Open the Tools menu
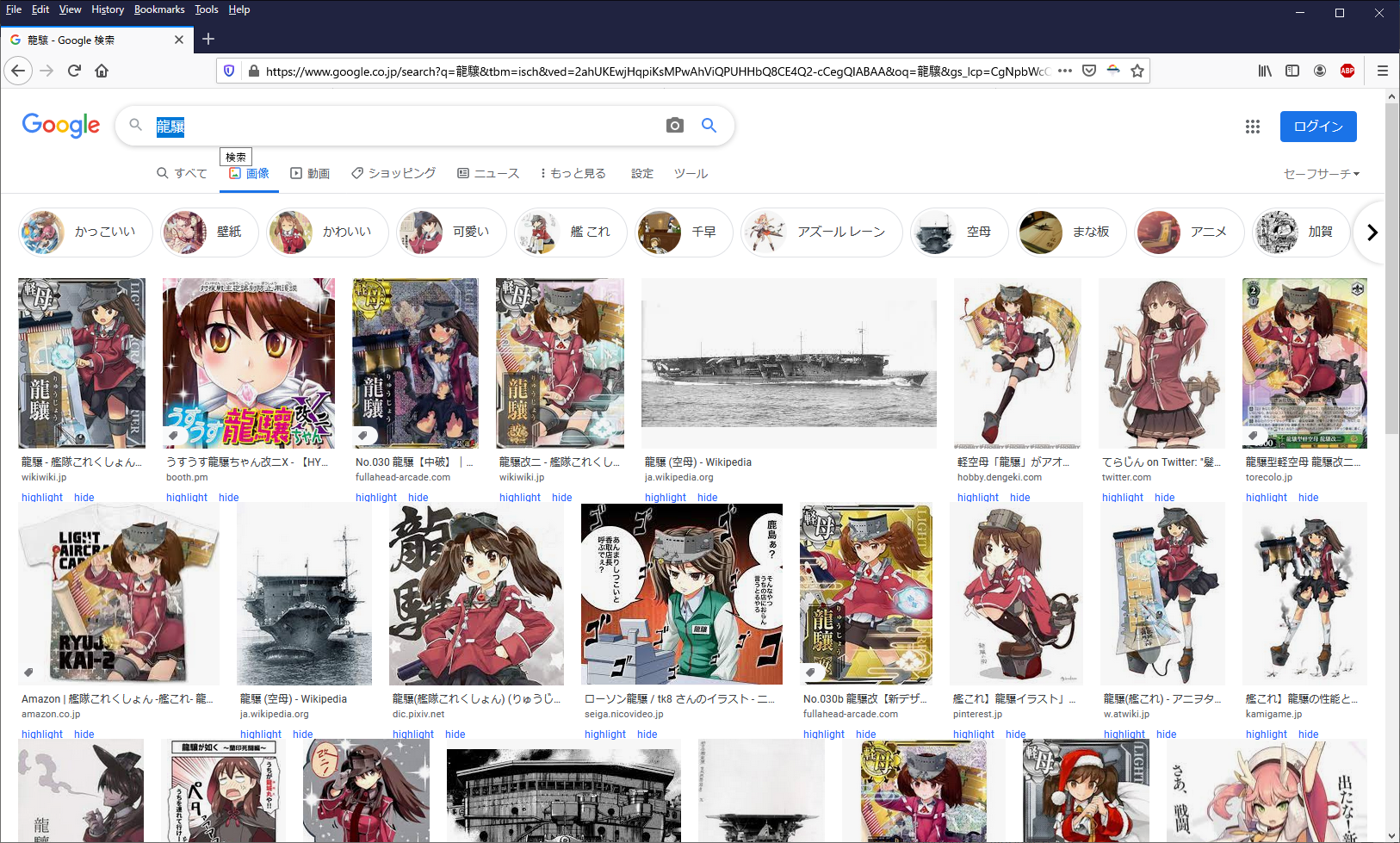Viewport: 1400px width, 843px height. point(206,9)
